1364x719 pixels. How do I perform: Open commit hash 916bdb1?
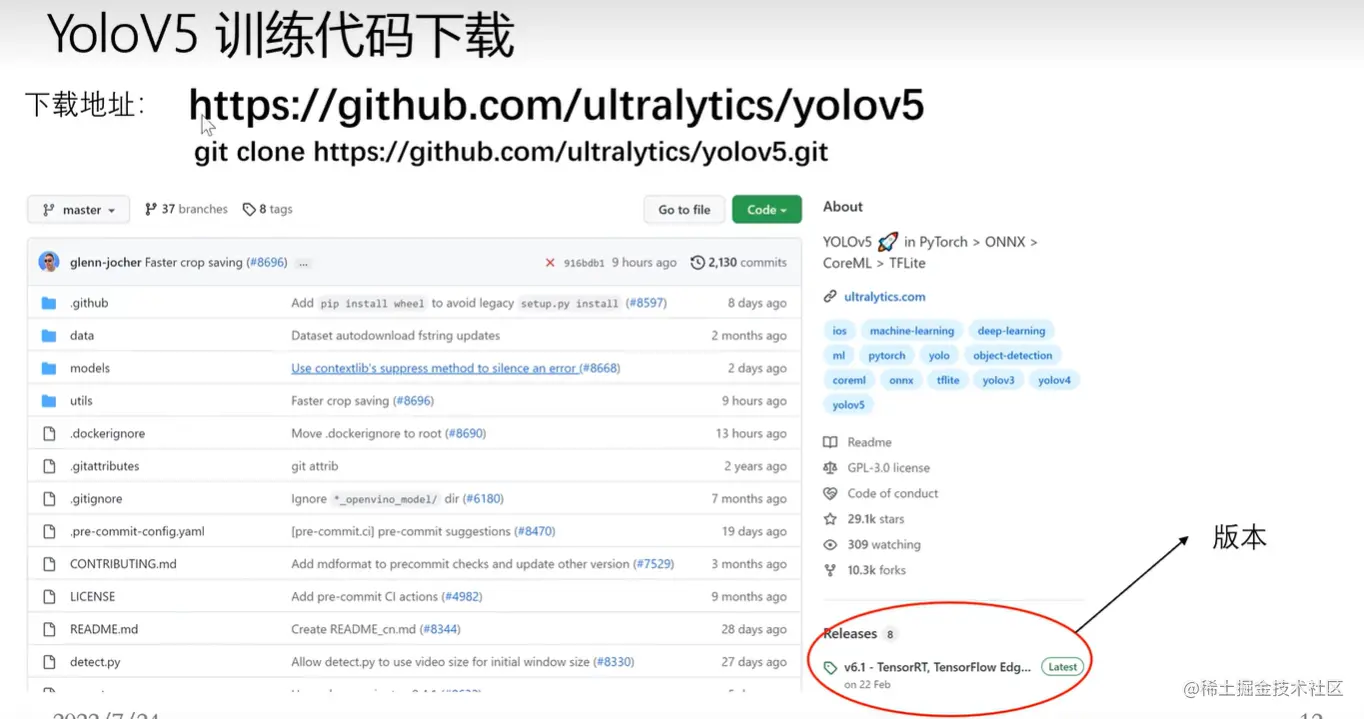[584, 263]
